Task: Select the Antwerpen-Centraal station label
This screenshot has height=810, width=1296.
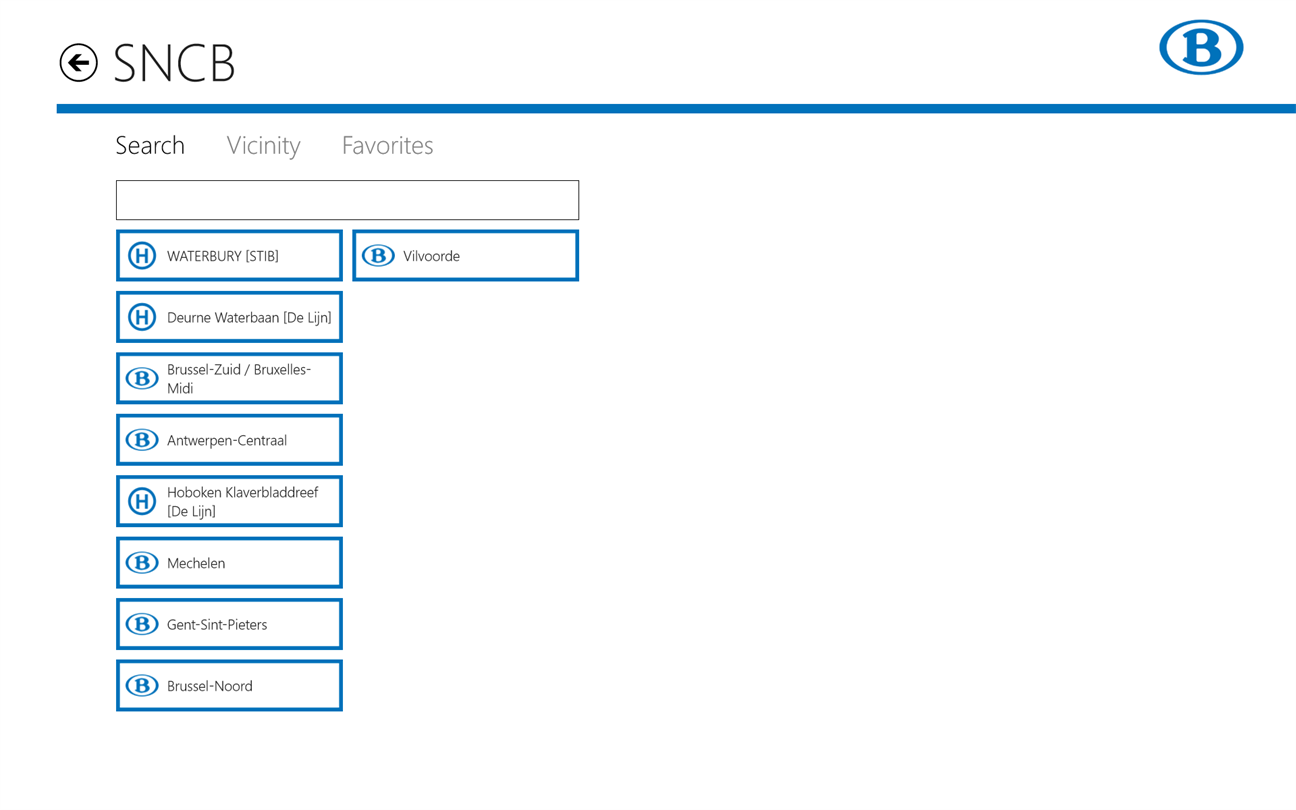Action: click(x=227, y=440)
